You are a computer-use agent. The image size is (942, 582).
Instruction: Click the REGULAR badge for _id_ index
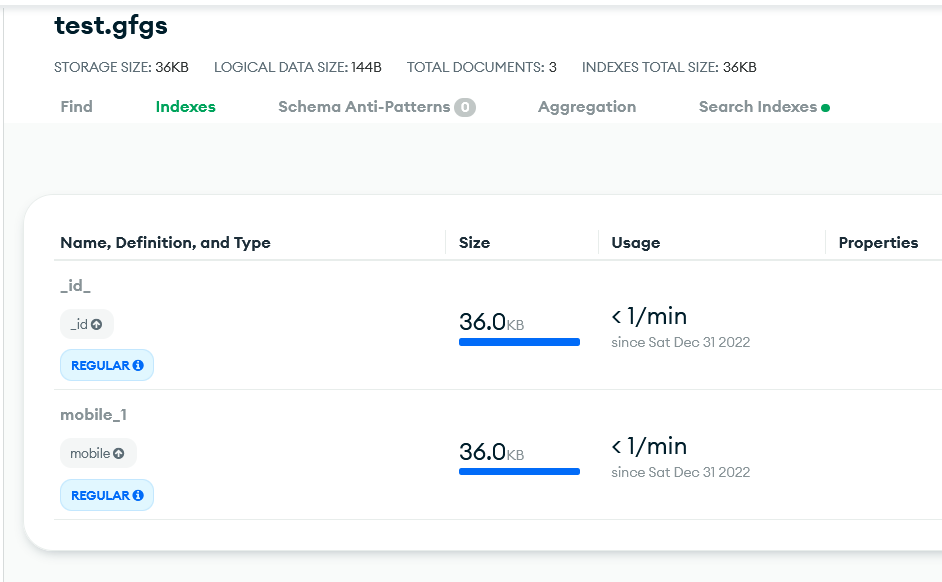click(x=107, y=365)
